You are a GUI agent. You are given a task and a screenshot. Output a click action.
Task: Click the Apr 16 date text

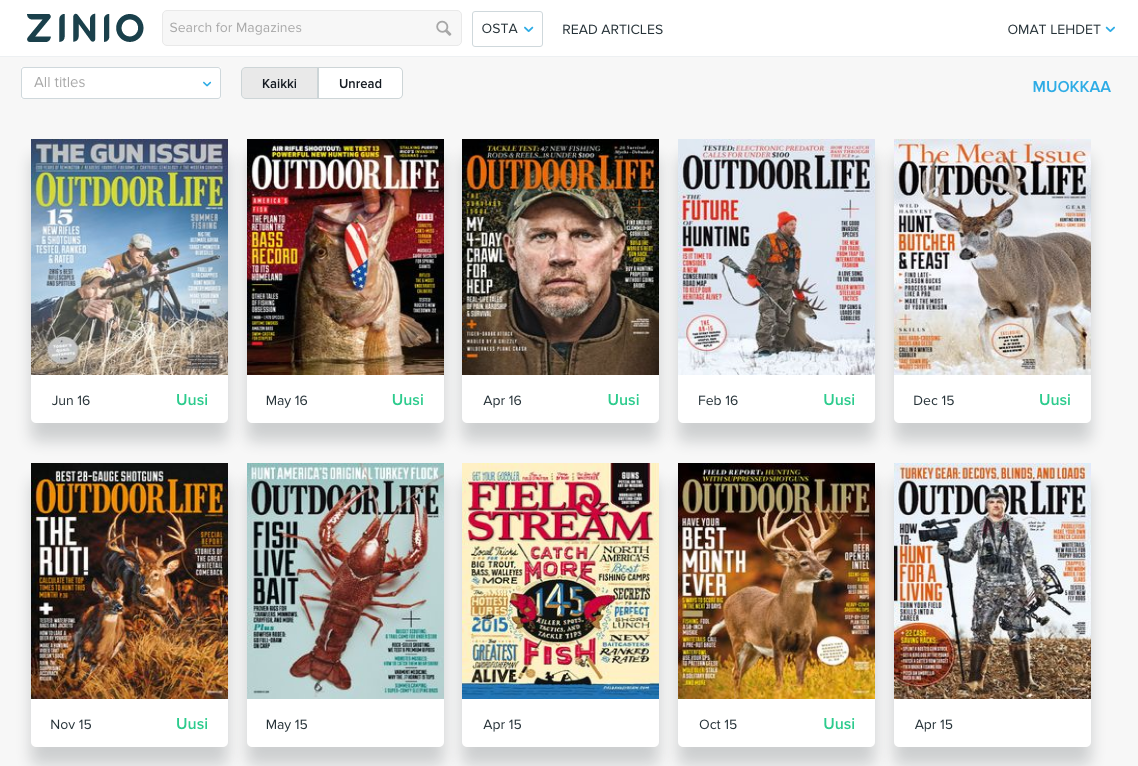coord(502,401)
